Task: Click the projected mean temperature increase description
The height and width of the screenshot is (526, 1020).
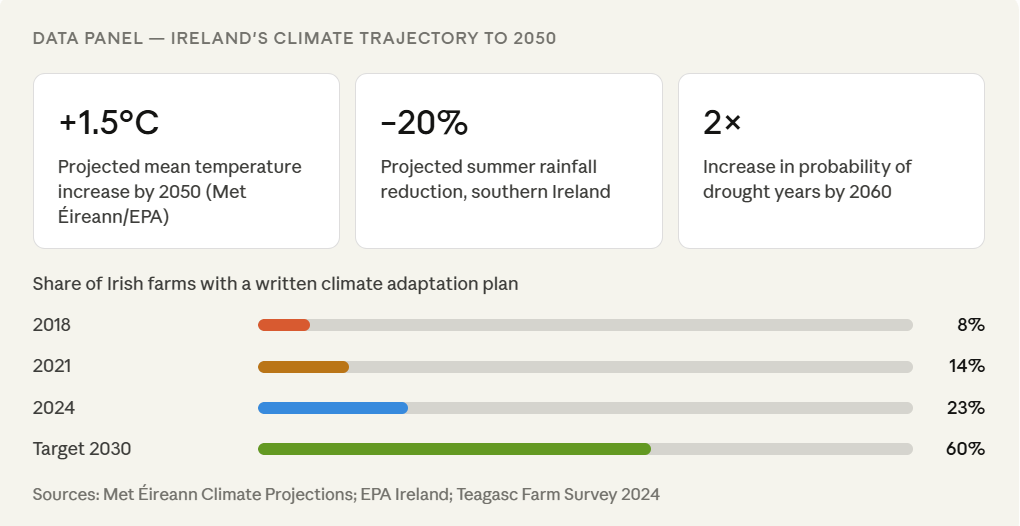Action: pos(180,191)
